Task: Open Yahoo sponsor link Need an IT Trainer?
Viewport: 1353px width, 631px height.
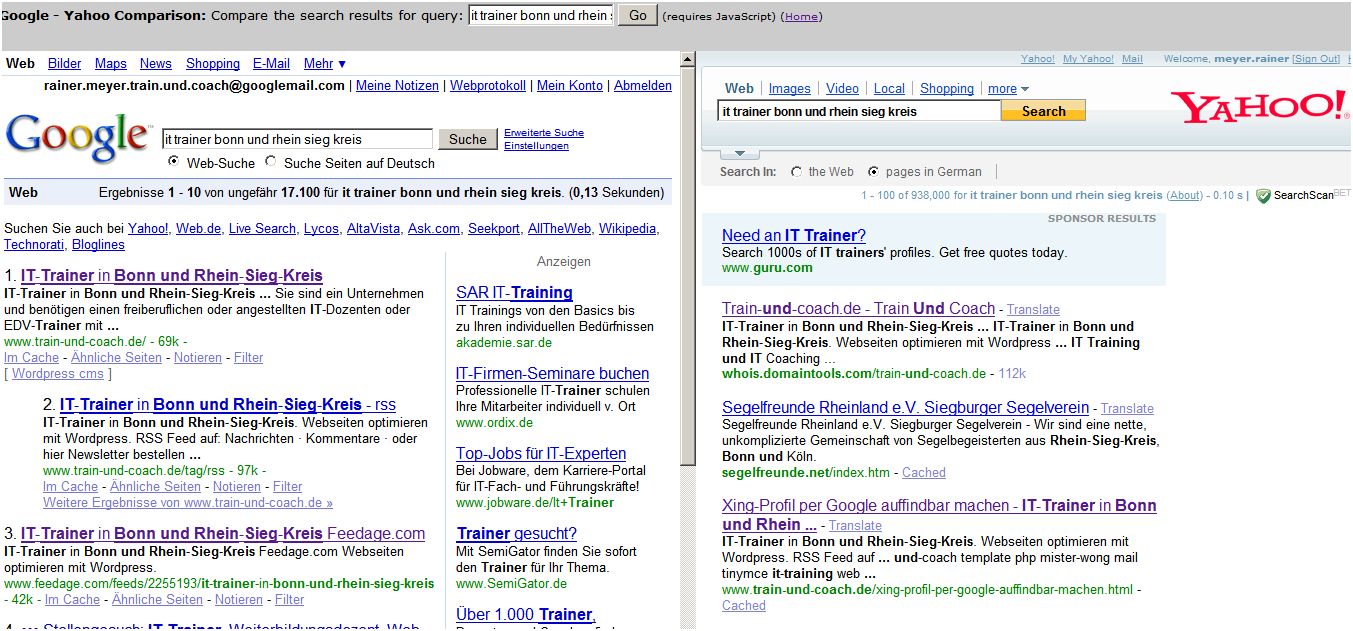Action: [794, 236]
